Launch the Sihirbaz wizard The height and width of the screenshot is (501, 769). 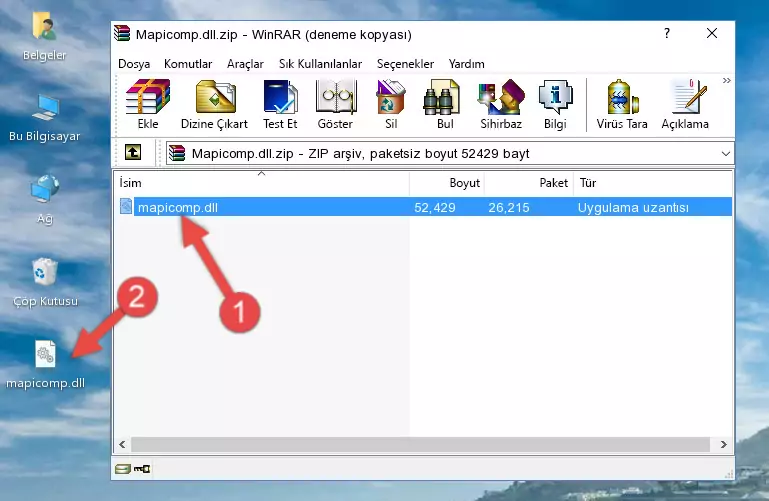(x=501, y=104)
